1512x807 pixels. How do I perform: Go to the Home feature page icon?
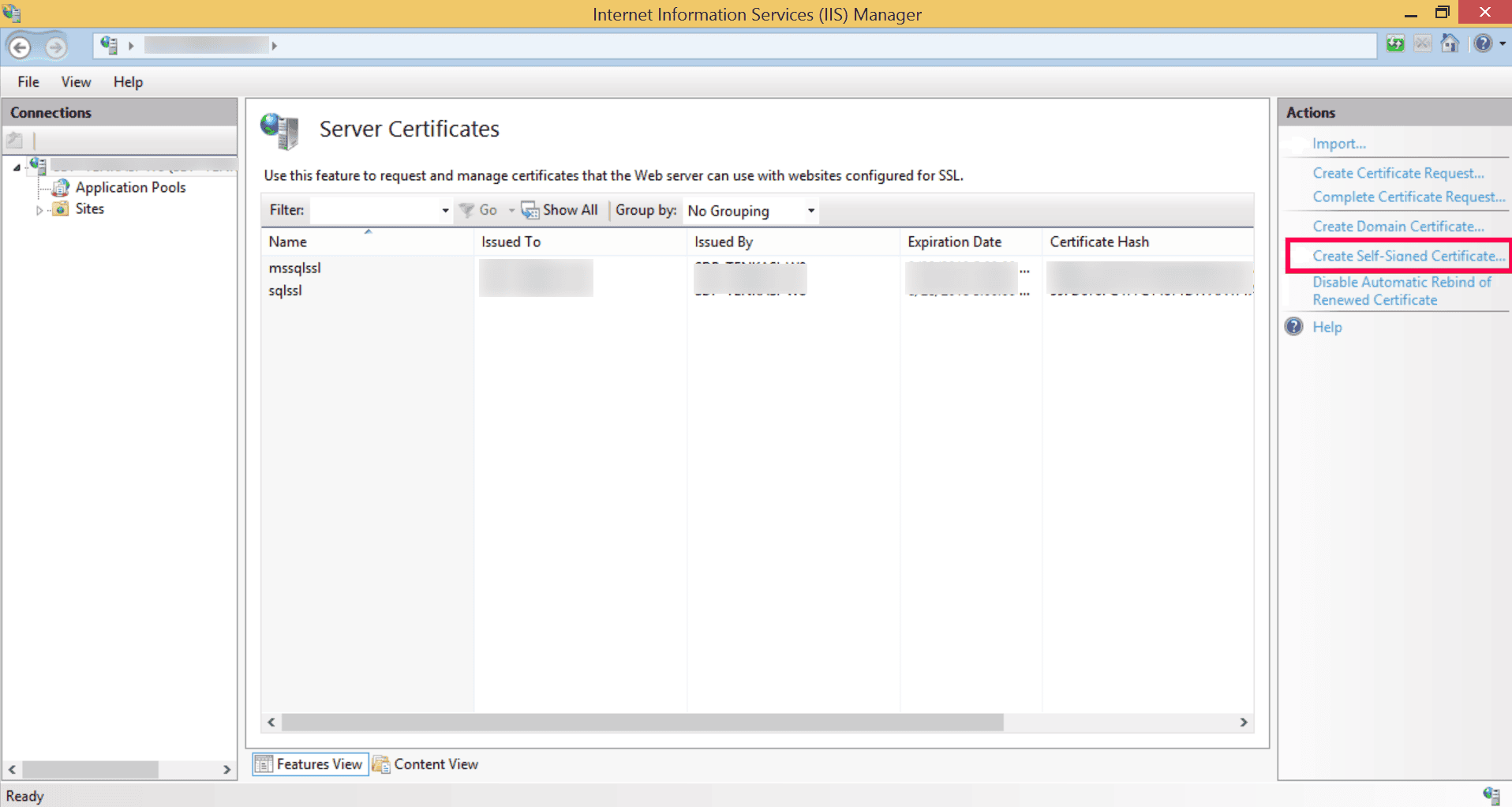1450,43
